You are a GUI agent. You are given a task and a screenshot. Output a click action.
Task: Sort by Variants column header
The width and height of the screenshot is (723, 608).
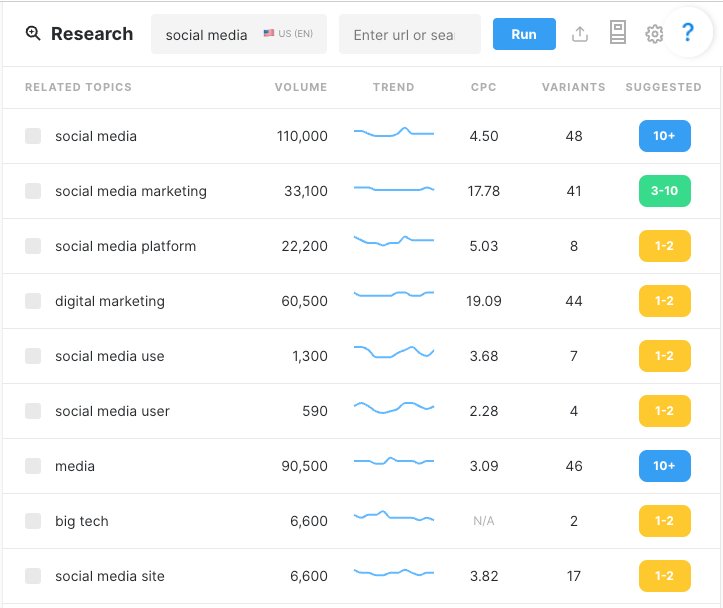[x=573, y=87]
